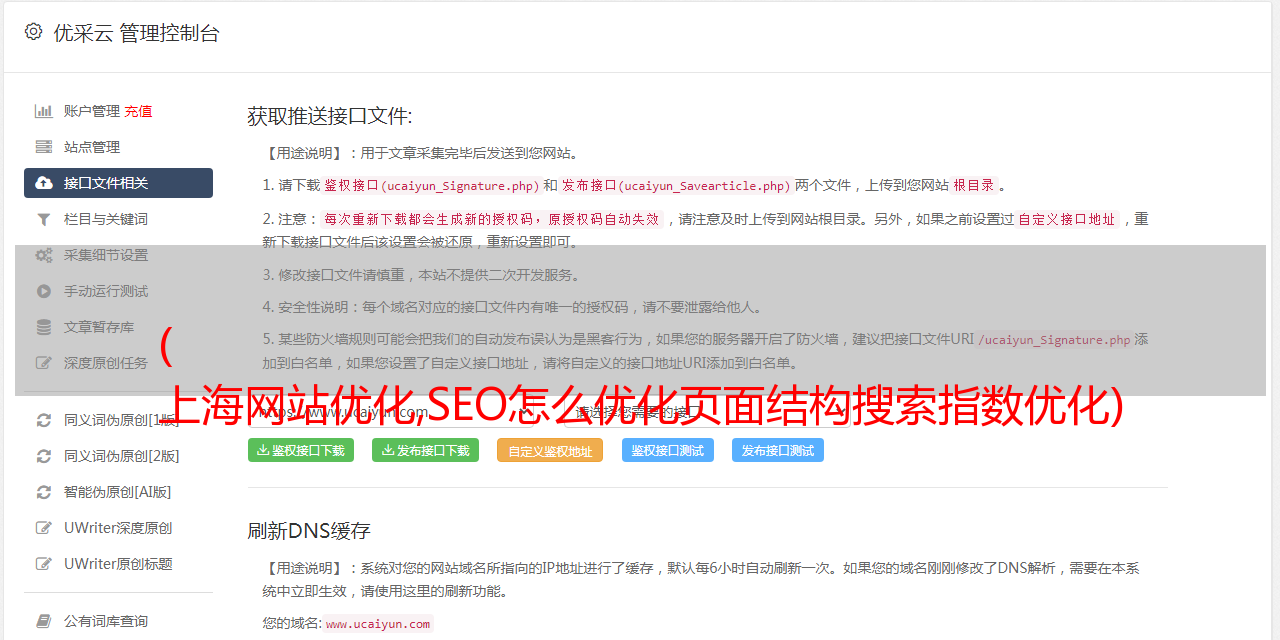
Task: Click the 获取推送接口文件 heading
Action: pos(330,116)
